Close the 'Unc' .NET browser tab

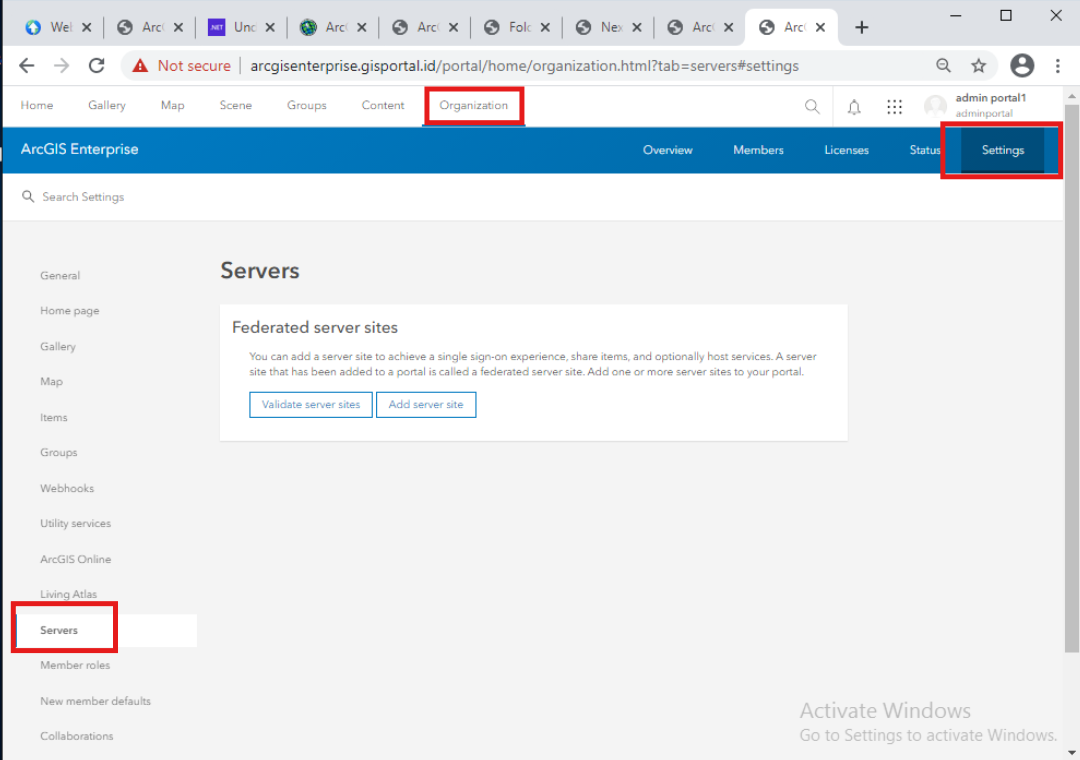pyautogui.click(x=270, y=28)
